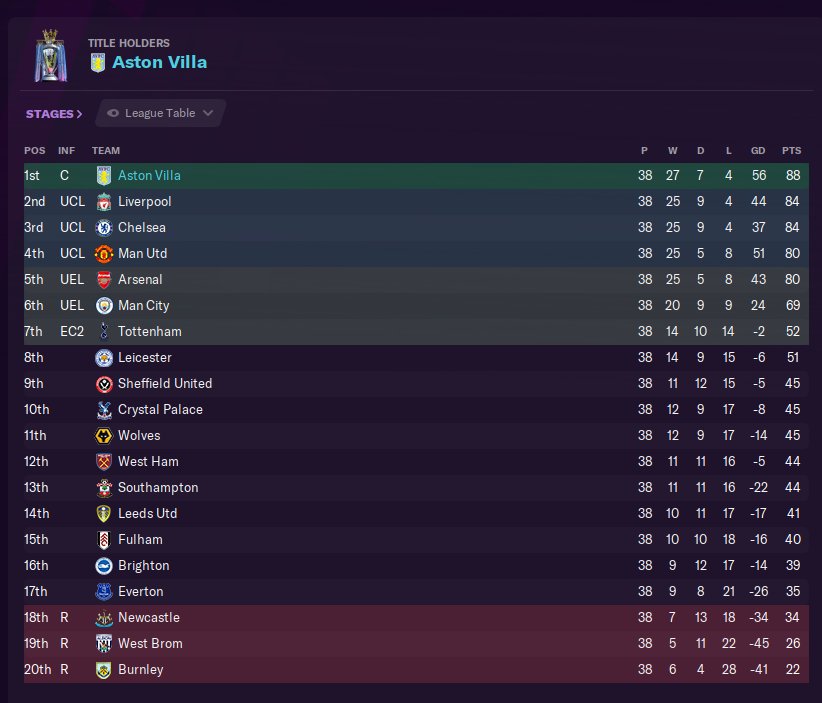Click the Wolves club badge

pos(103,436)
